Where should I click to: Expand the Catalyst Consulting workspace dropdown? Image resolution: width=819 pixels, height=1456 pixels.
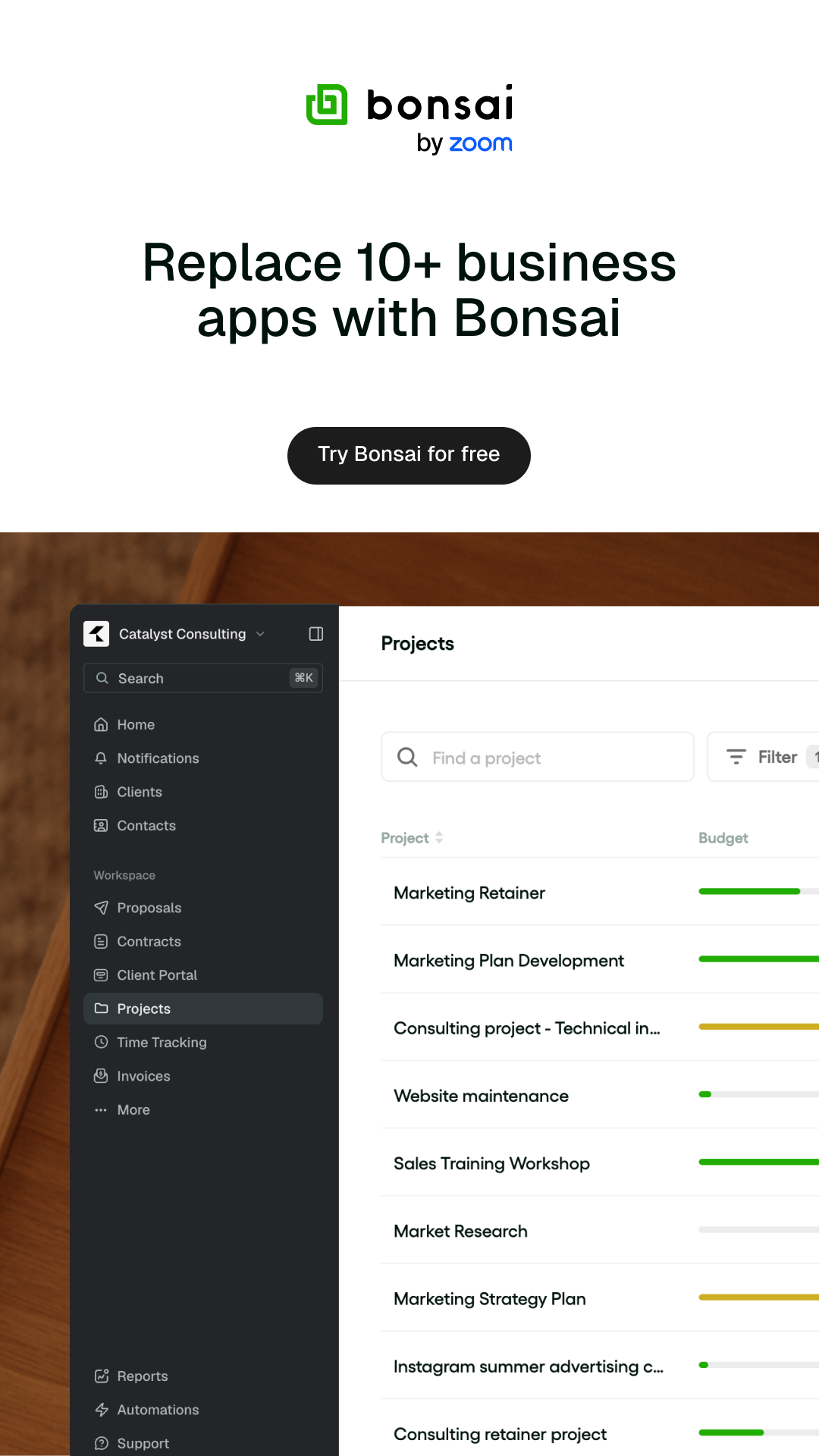tap(260, 634)
